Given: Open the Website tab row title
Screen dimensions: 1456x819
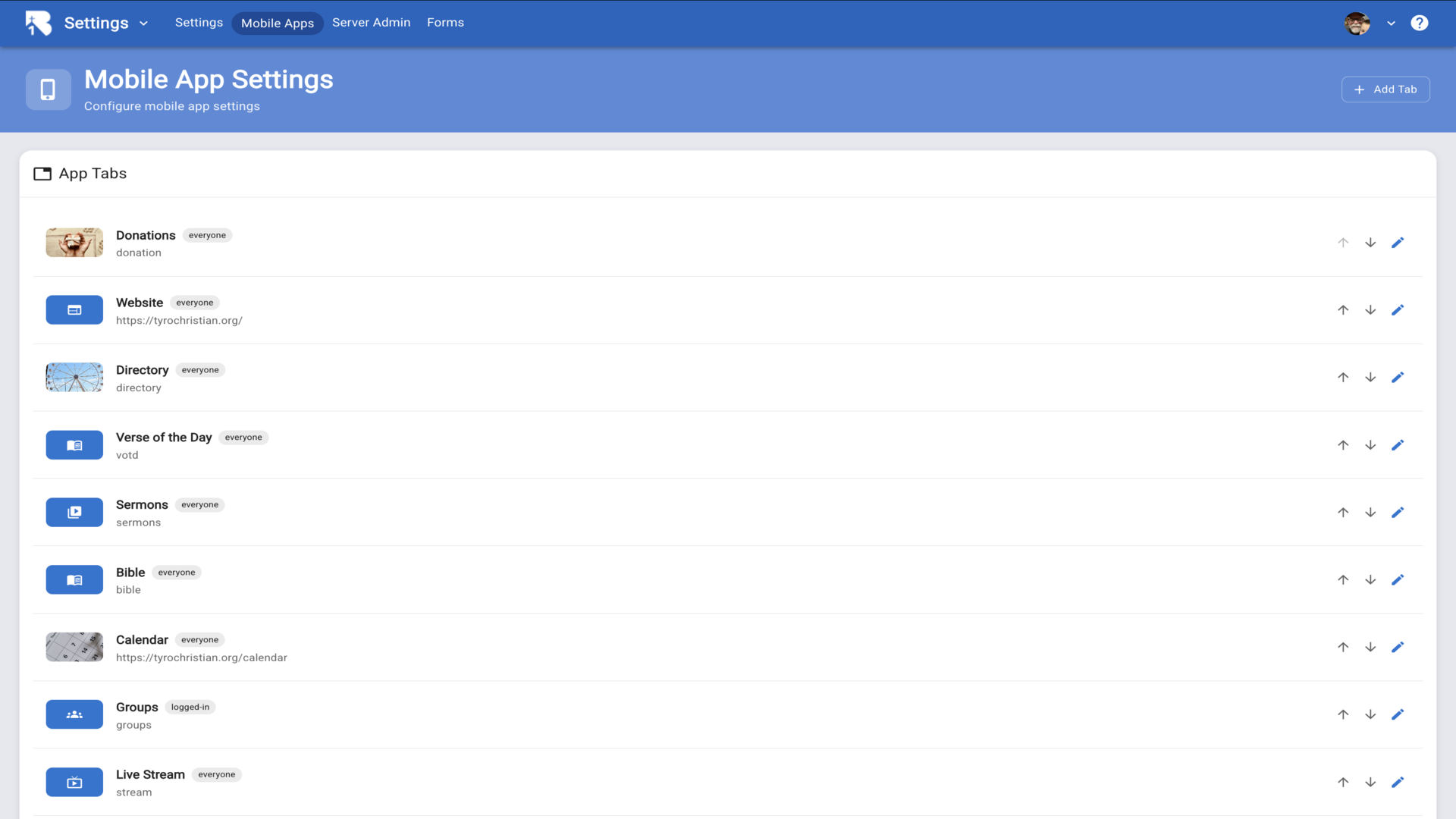Looking at the screenshot, I should (x=140, y=303).
